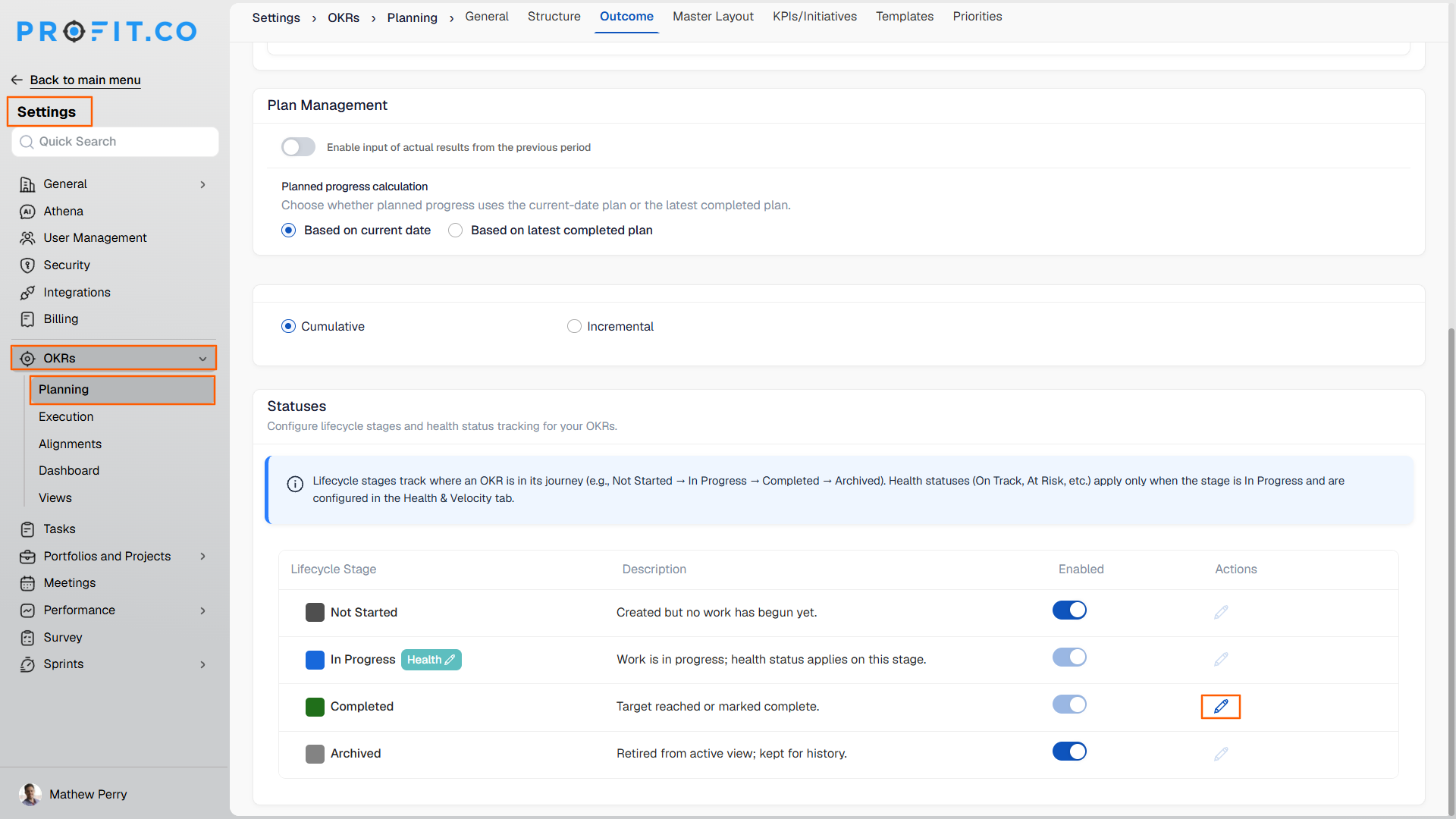
Task: Click the General building icon in sidebar
Action: 27,184
